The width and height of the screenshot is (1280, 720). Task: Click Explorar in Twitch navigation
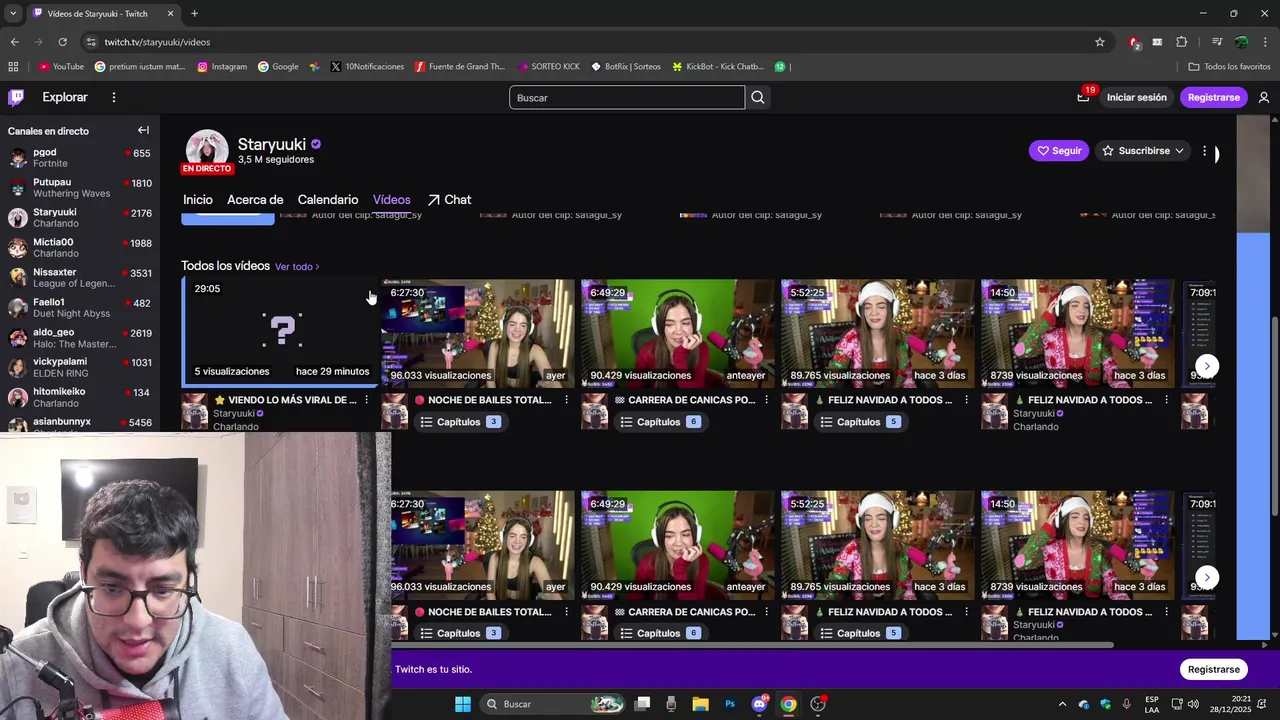[x=65, y=97]
